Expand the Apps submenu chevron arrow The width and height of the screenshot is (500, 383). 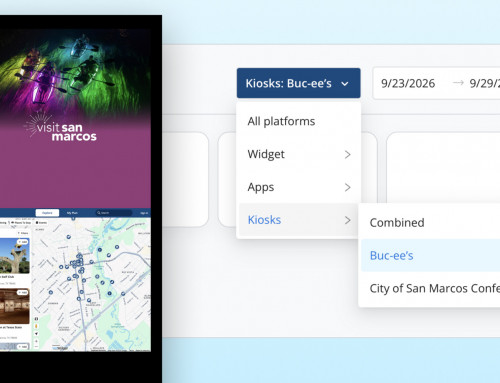coord(347,187)
